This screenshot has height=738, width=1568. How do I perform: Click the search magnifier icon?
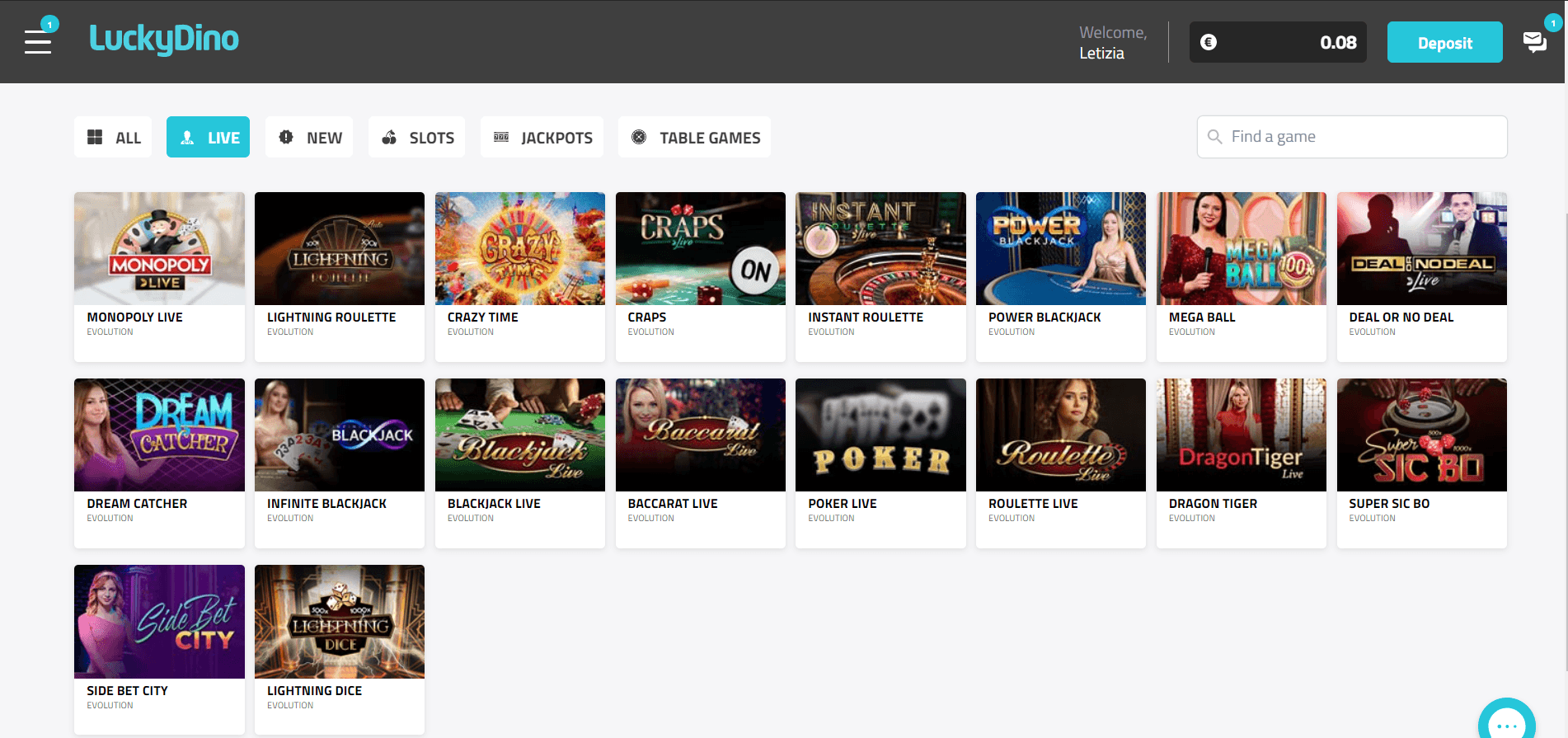point(1214,137)
